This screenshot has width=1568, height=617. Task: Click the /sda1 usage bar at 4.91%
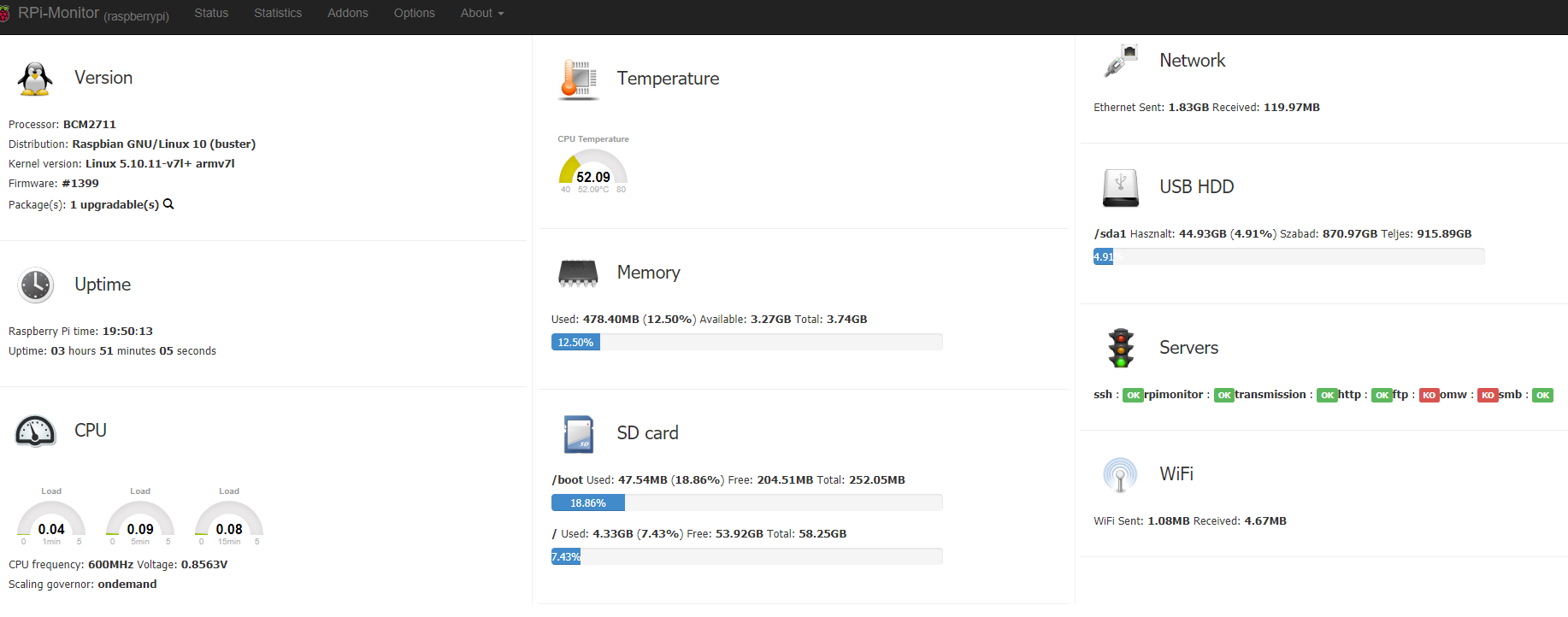pyautogui.click(x=1288, y=256)
